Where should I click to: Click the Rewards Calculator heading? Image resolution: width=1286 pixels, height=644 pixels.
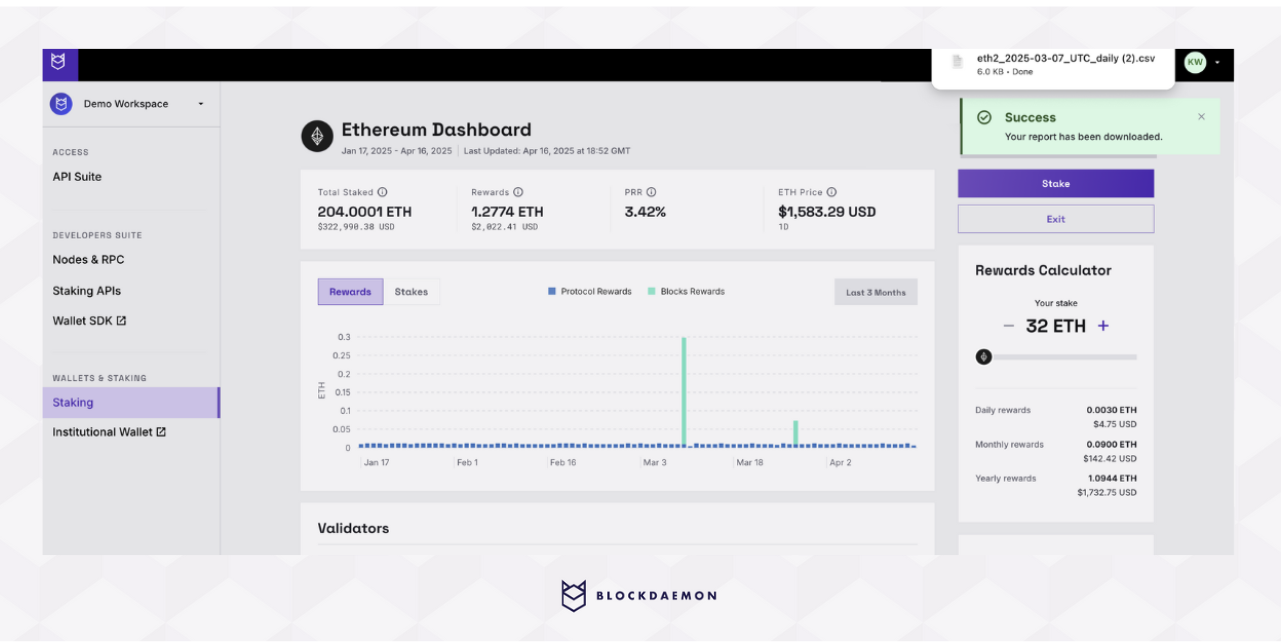[x=1043, y=270]
